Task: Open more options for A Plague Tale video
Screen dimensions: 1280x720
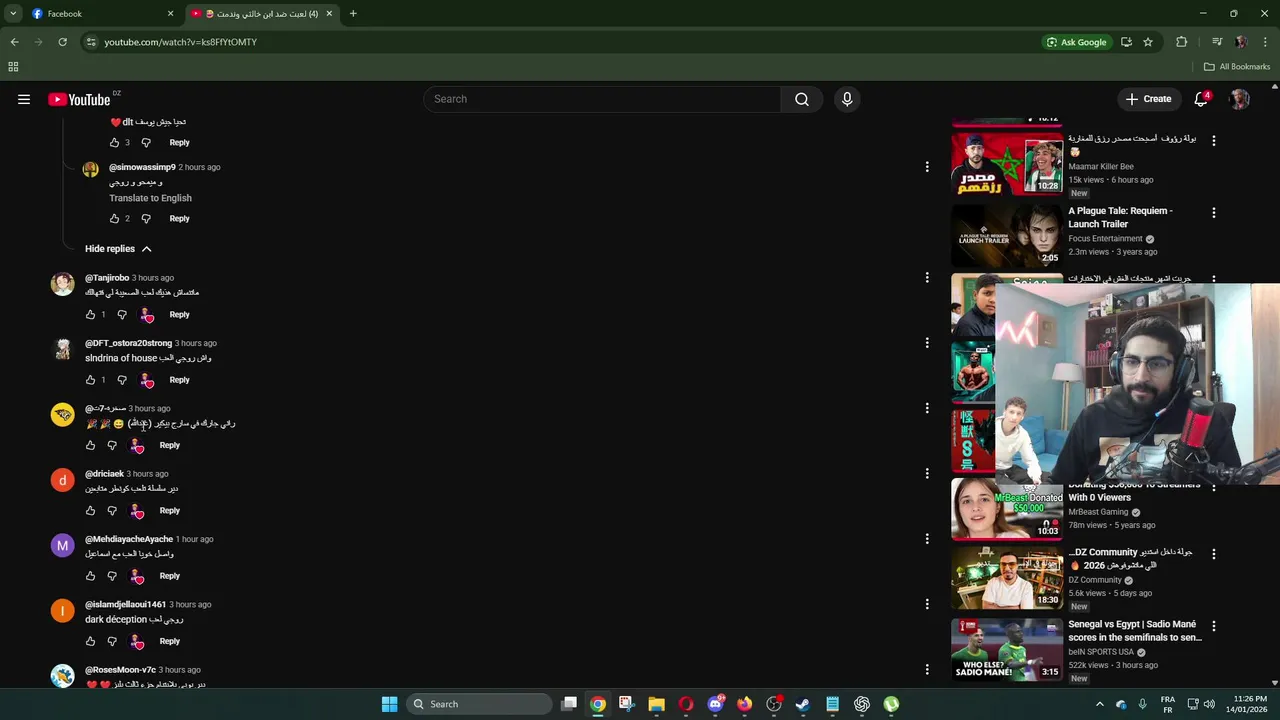Action: tap(1214, 213)
